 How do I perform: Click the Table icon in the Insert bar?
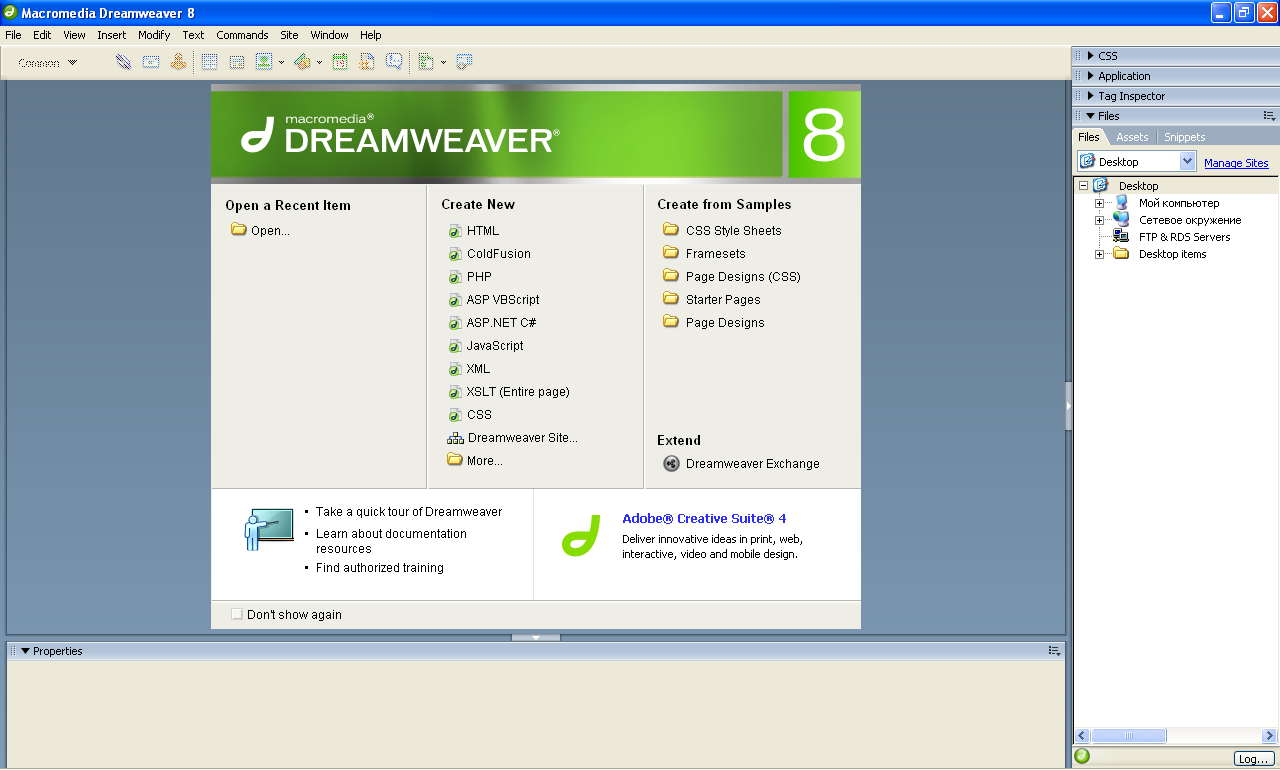point(209,62)
